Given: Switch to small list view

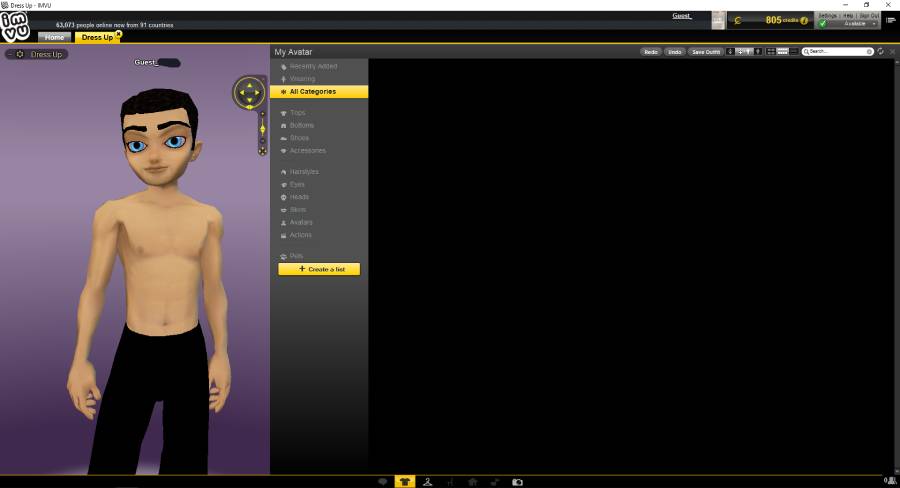Looking at the screenshot, I should [794, 52].
